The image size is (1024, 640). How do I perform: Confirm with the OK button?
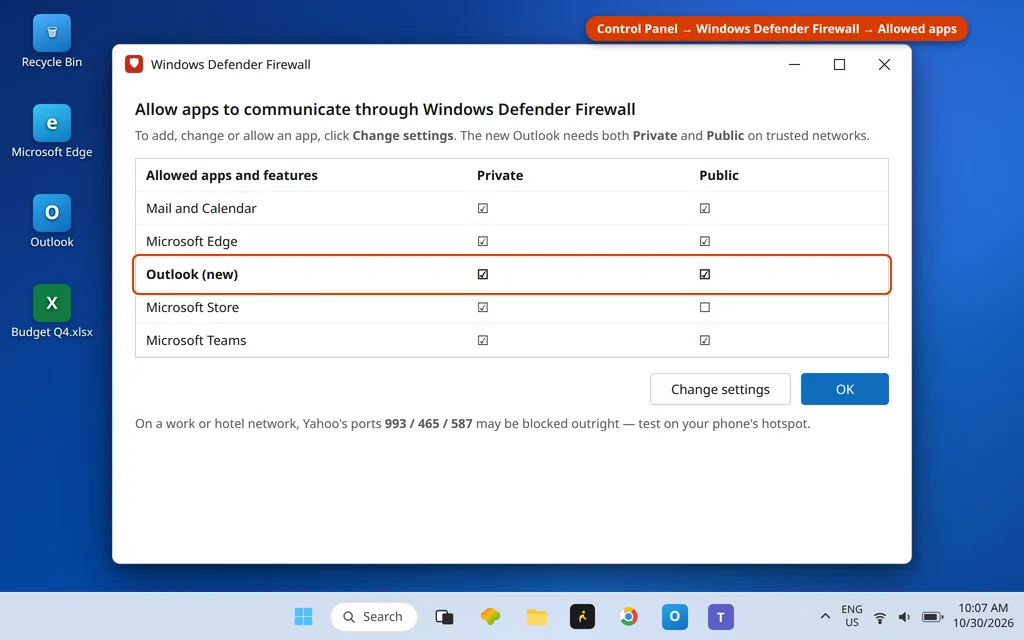844,389
